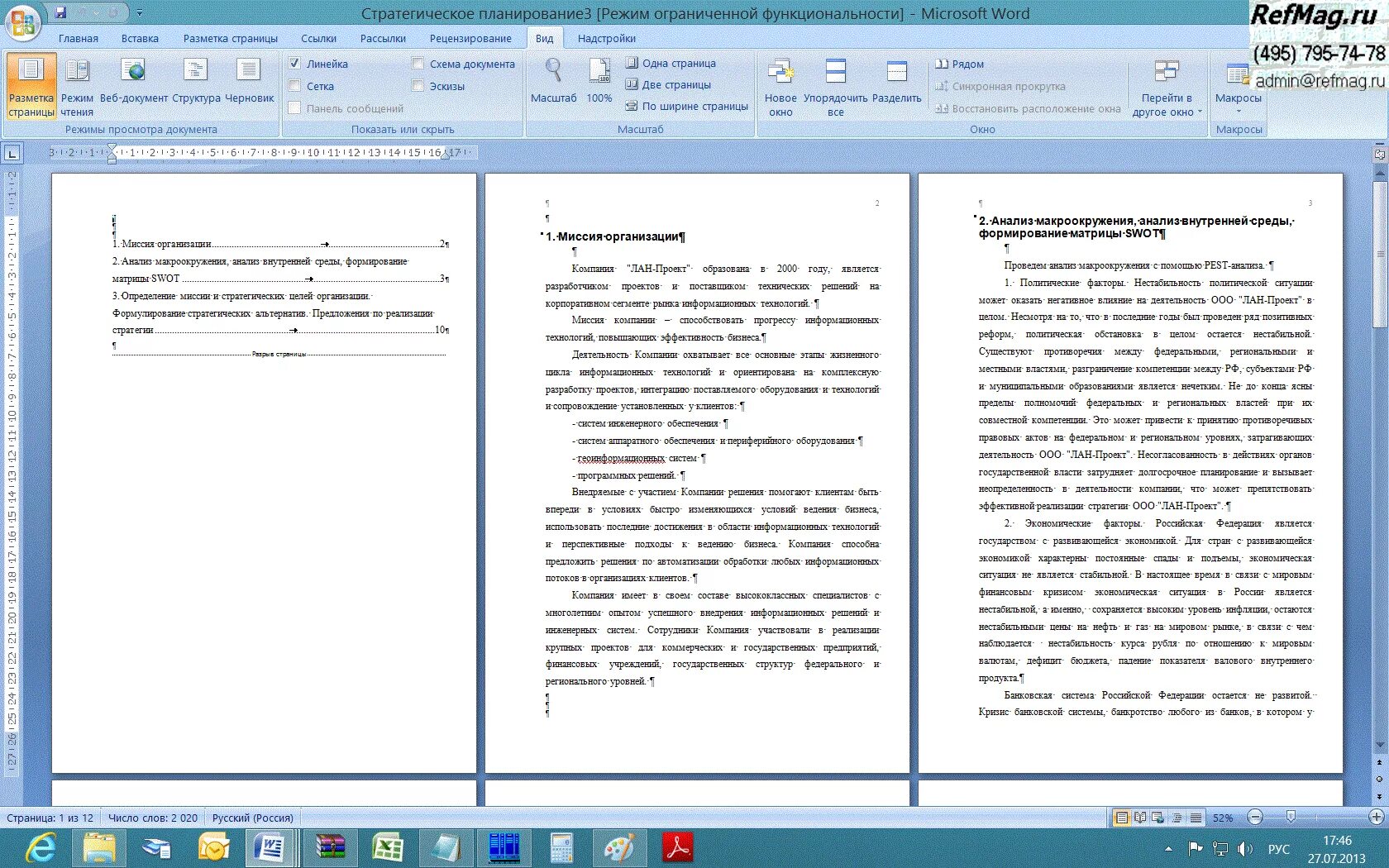
Task: Select status bar Print Layout view icon
Action: tap(1122, 818)
